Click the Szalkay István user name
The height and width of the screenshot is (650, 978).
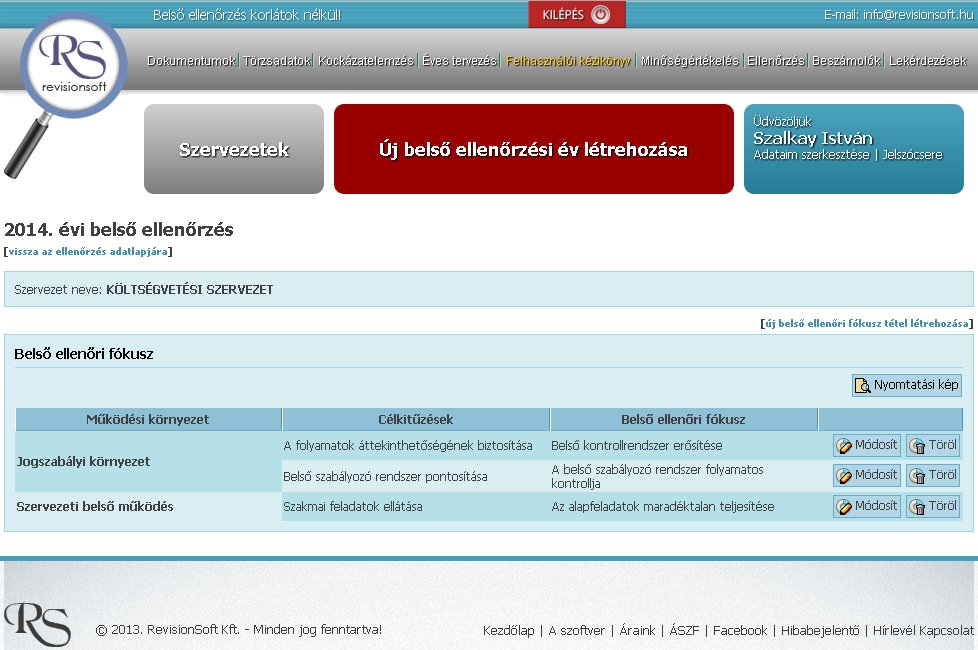click(812, 138)
